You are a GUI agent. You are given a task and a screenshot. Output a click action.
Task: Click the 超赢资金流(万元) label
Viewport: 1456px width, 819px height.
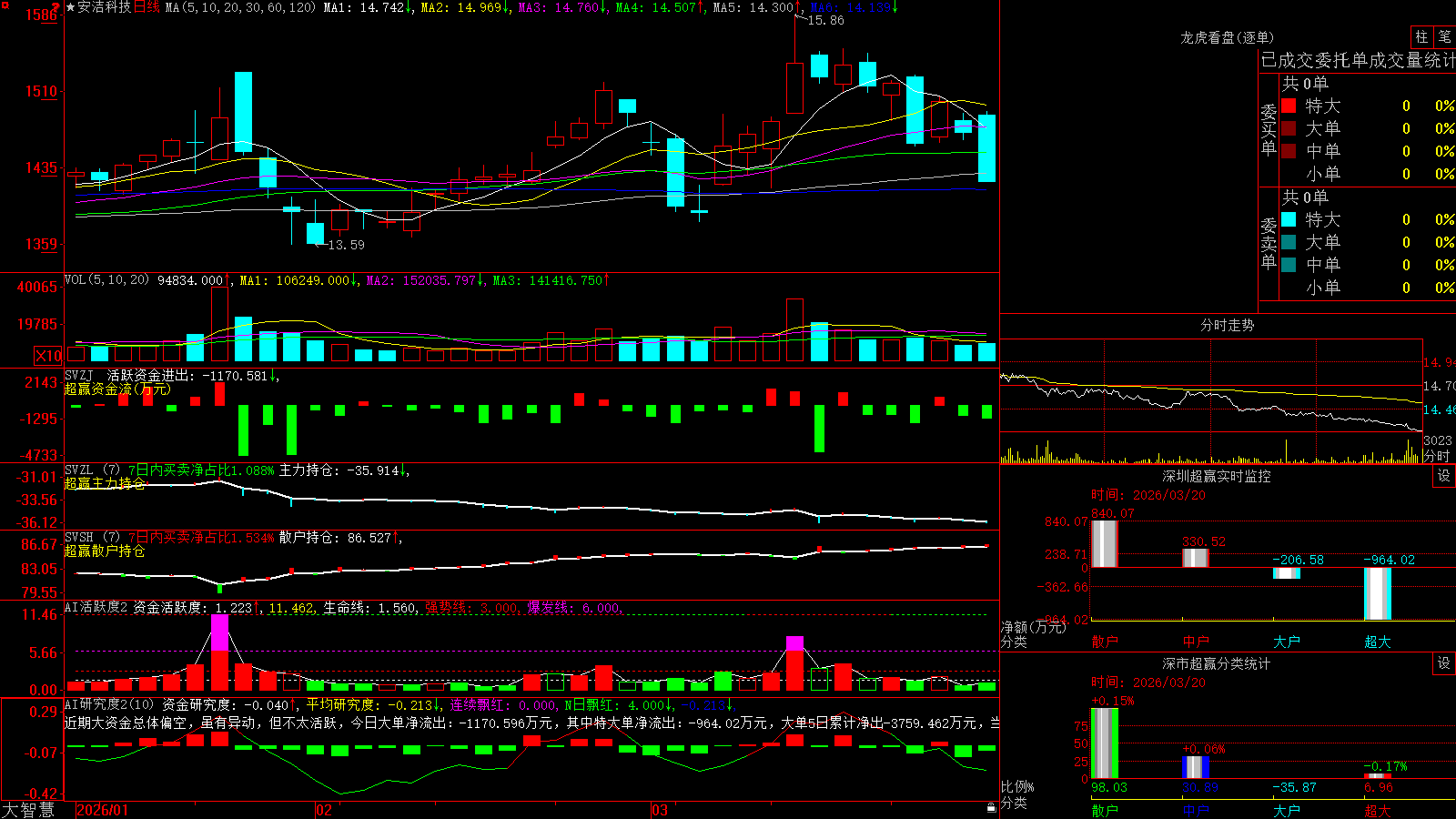pyautogui.click(x=117, y=389)
